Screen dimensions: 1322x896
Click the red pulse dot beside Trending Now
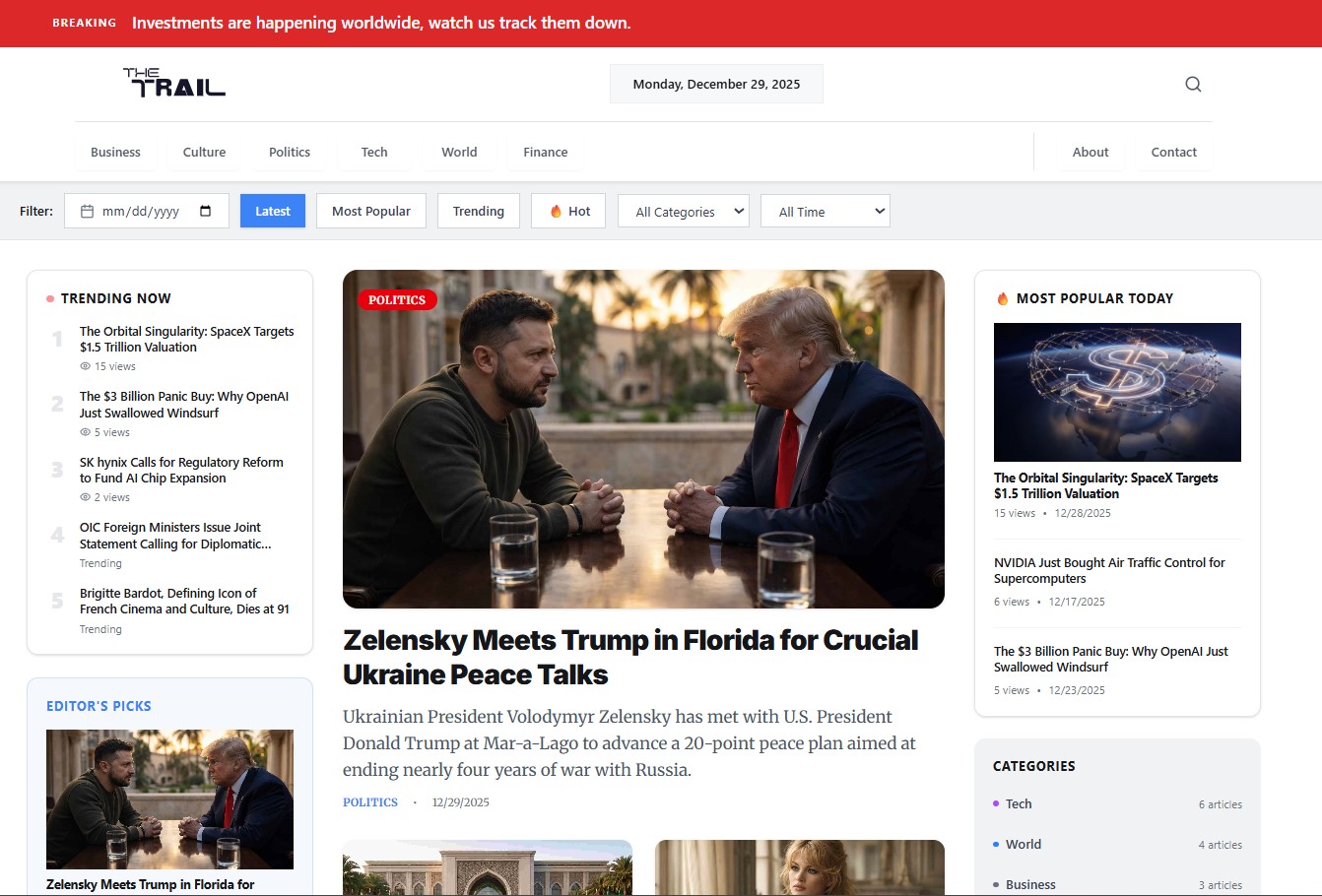pyautogui.click(x=51, y=297)
